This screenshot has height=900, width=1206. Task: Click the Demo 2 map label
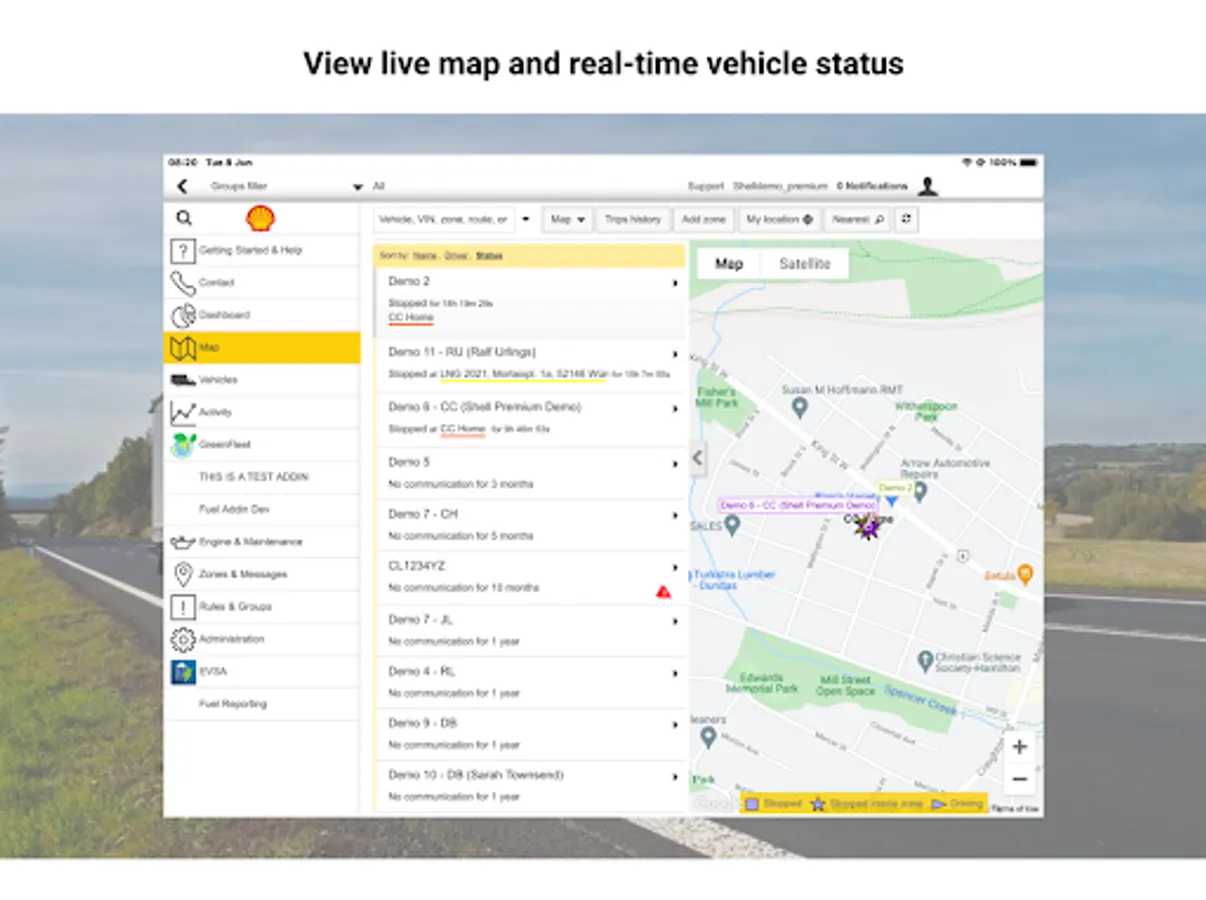pos(896,488)
